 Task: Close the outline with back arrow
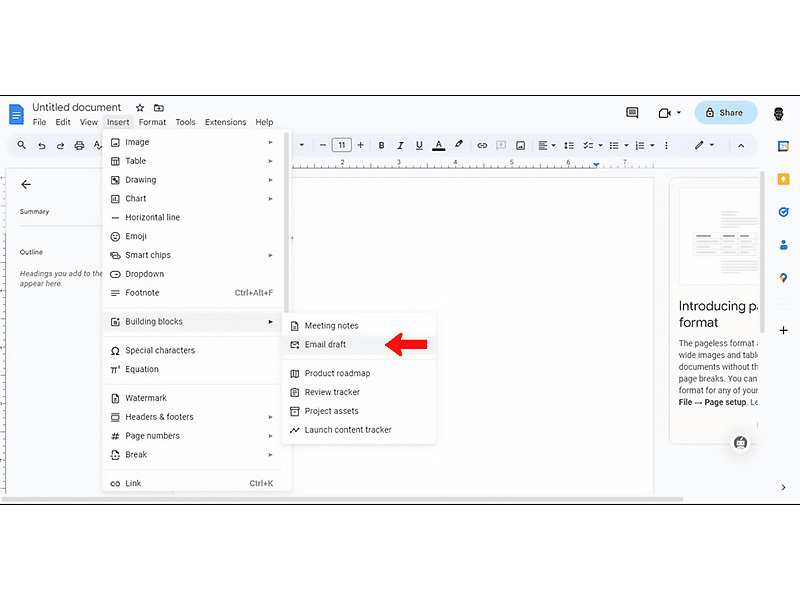(x=26, y=184)
